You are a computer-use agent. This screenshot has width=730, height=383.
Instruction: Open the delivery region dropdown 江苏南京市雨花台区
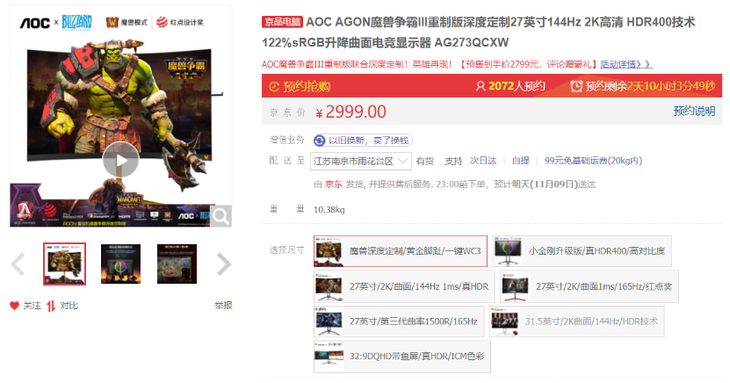click(x=361, y=161)
